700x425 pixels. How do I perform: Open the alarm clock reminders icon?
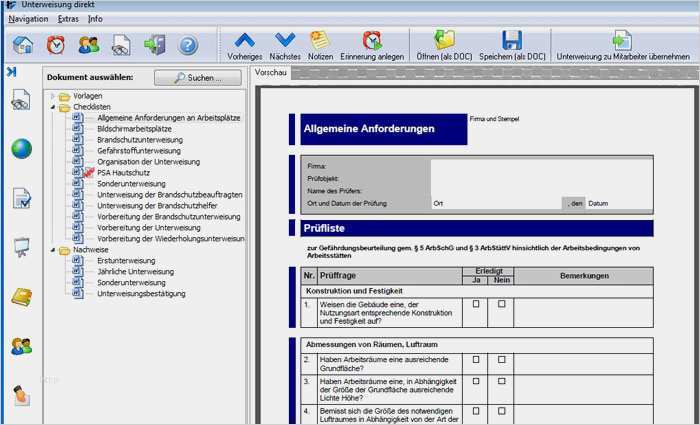[56, 45]
